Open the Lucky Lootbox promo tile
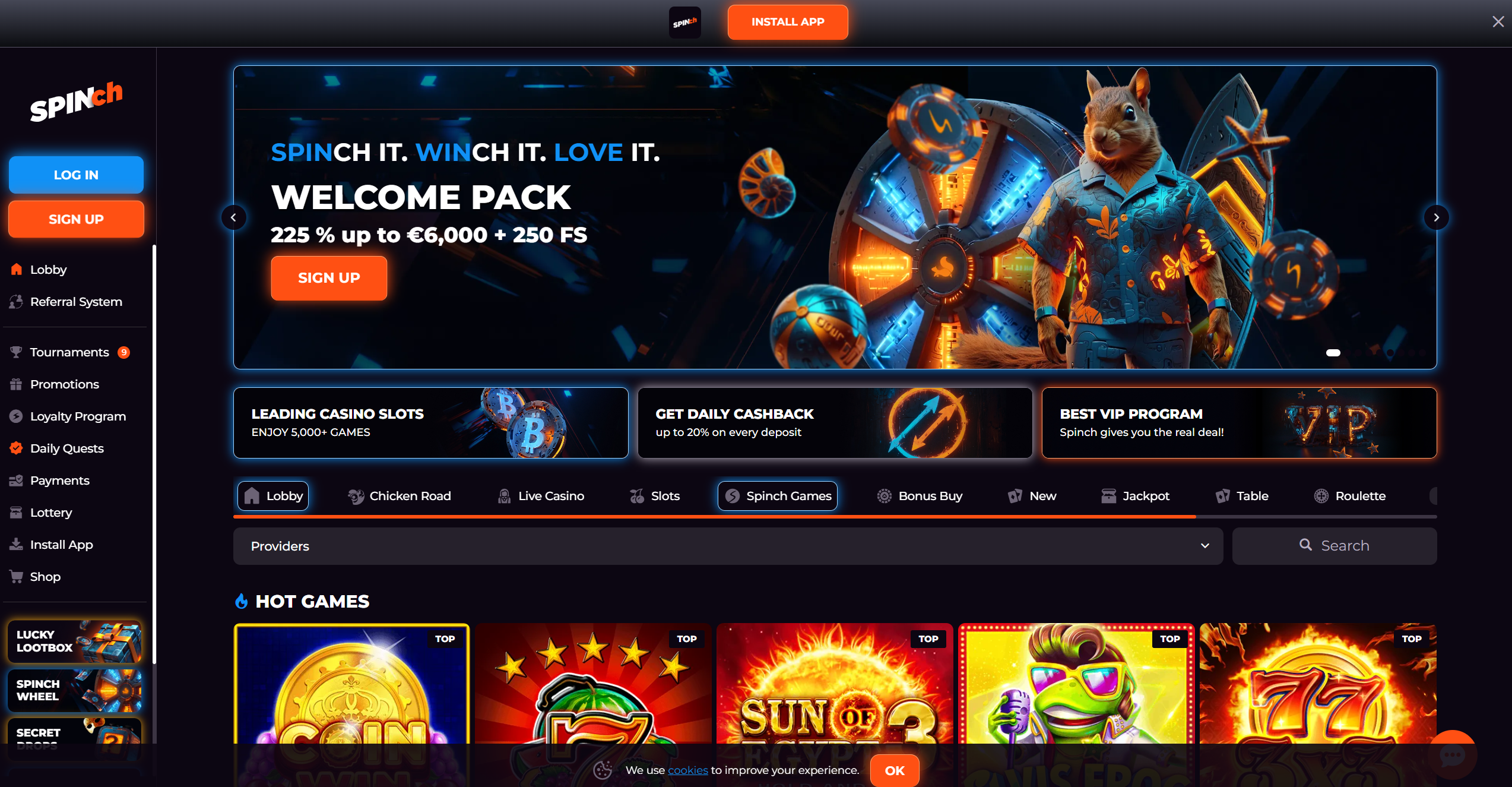Image resolution: width=1512 pixels, height=787 pixels. [74, 641]
